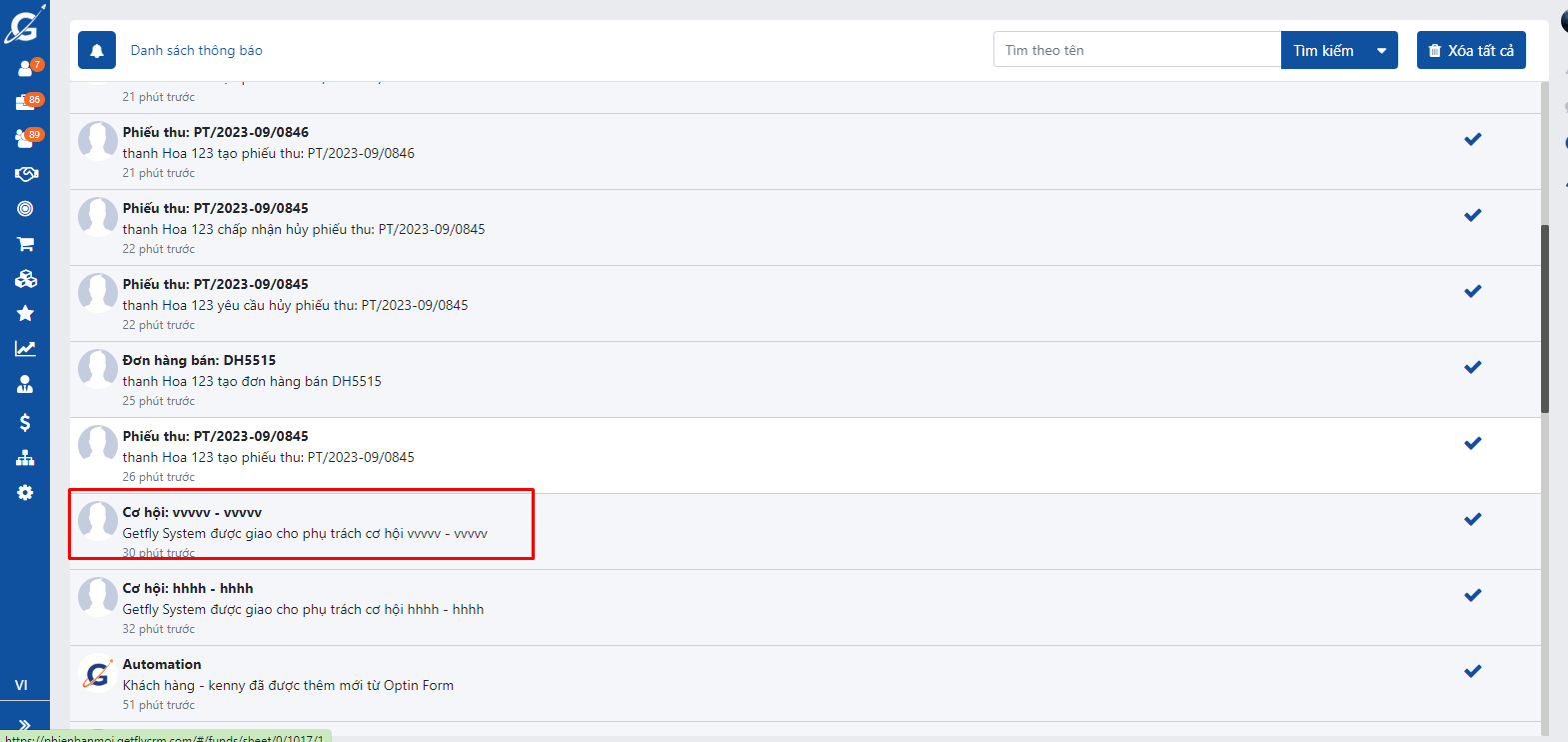Open the dollar sign finance icon
The height and width of the screenshot is (742, 1568).
coord(25,422)
